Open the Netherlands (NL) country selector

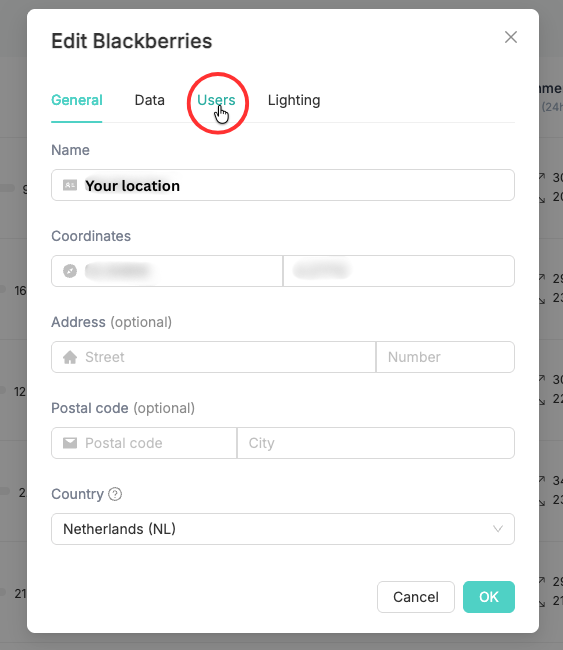(283, 529)
